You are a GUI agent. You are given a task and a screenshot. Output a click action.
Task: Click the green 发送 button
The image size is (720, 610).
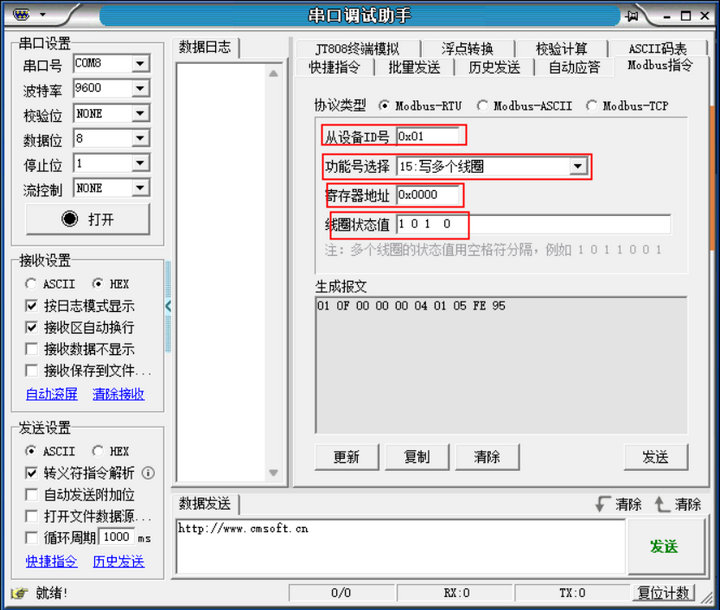pyautogui.click(x=664, y=547)
